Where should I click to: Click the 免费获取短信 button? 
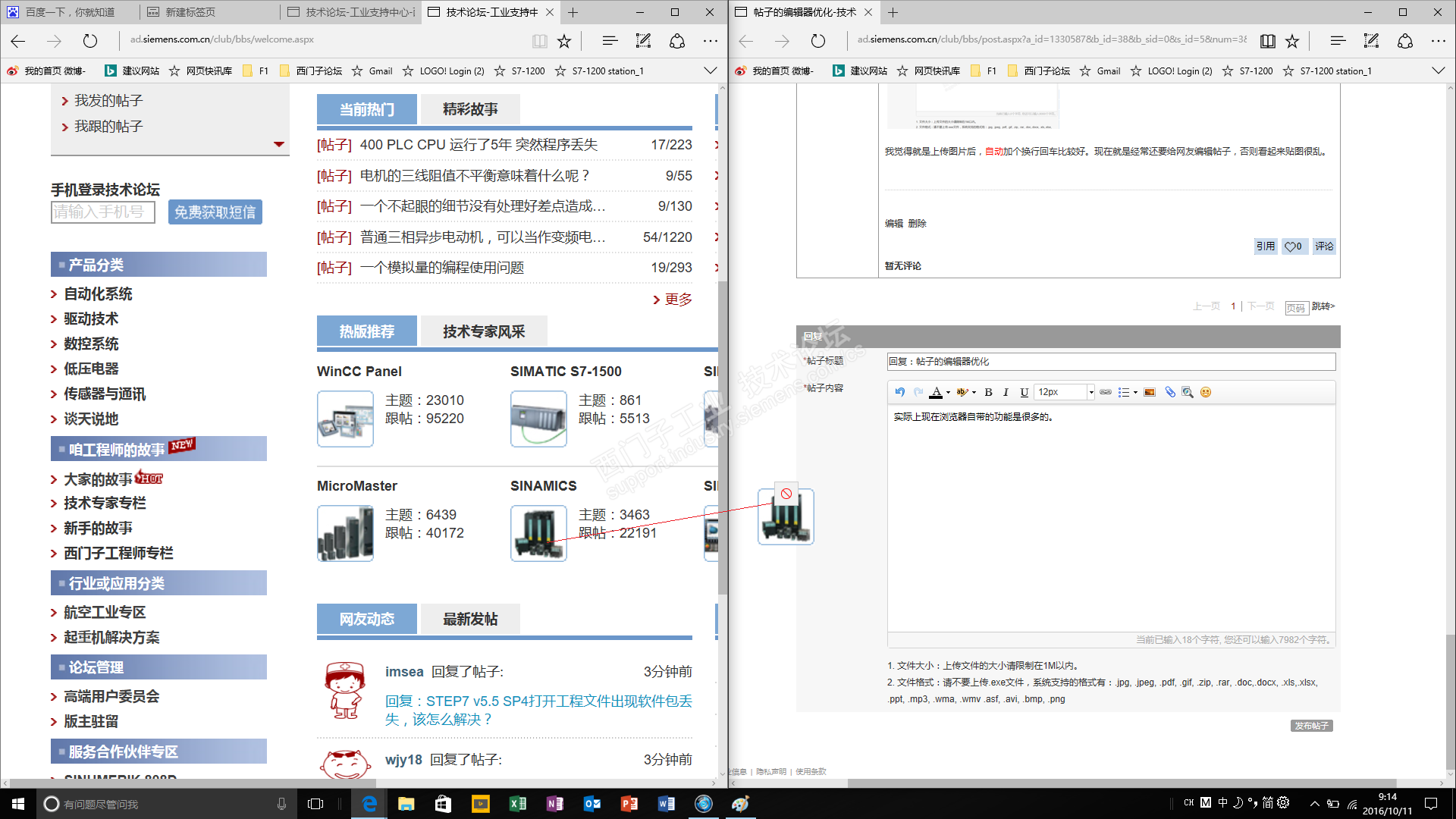coord(215,212)
